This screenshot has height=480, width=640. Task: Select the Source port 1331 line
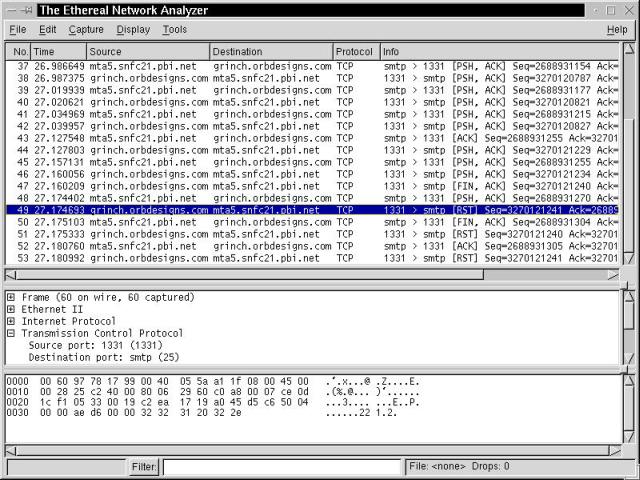[94, 345]
